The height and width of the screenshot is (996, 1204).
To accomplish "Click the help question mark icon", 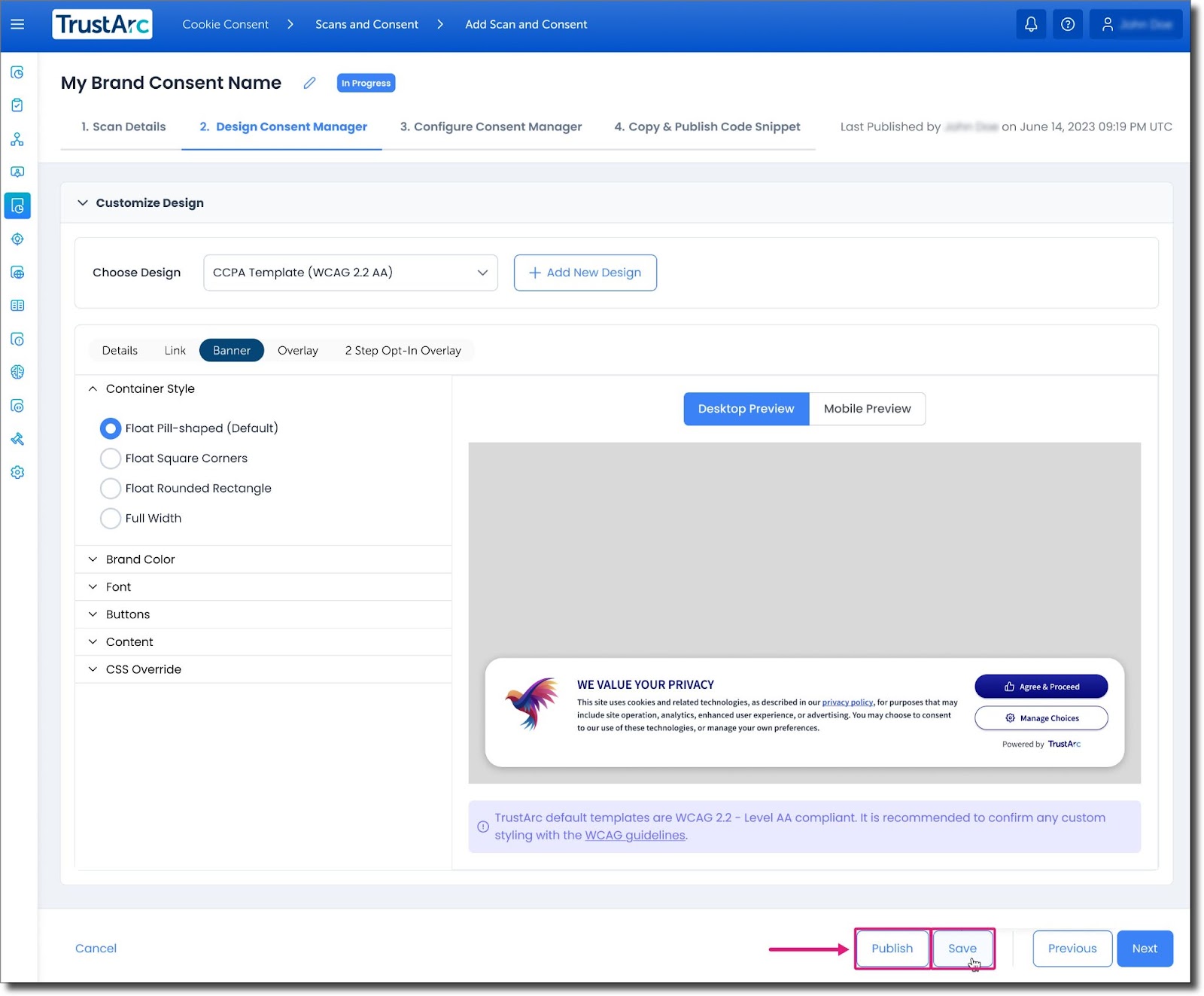I will click(x=1068, y=24).
